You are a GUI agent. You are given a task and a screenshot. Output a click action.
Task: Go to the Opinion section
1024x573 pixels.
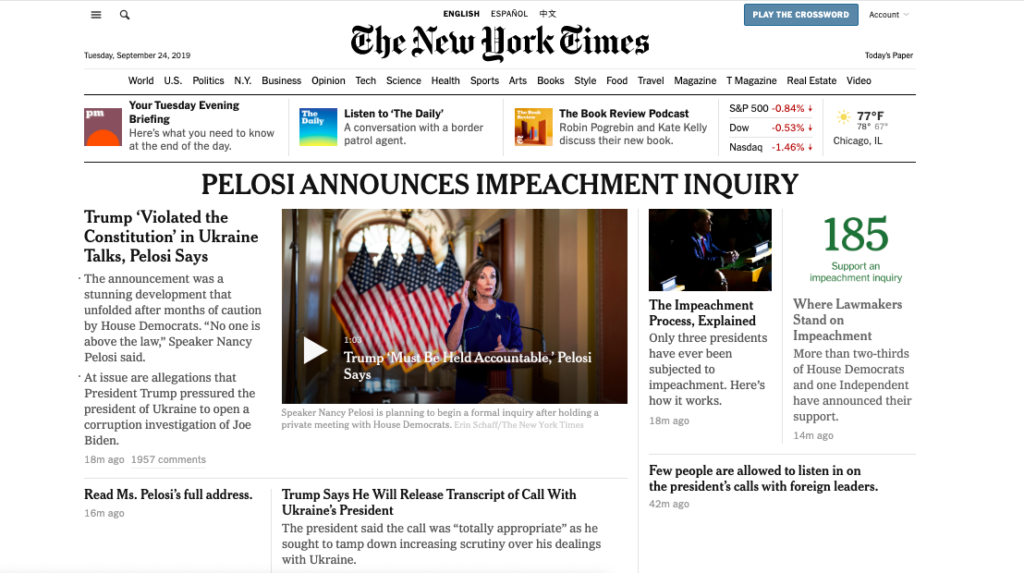tap(328, 80)
